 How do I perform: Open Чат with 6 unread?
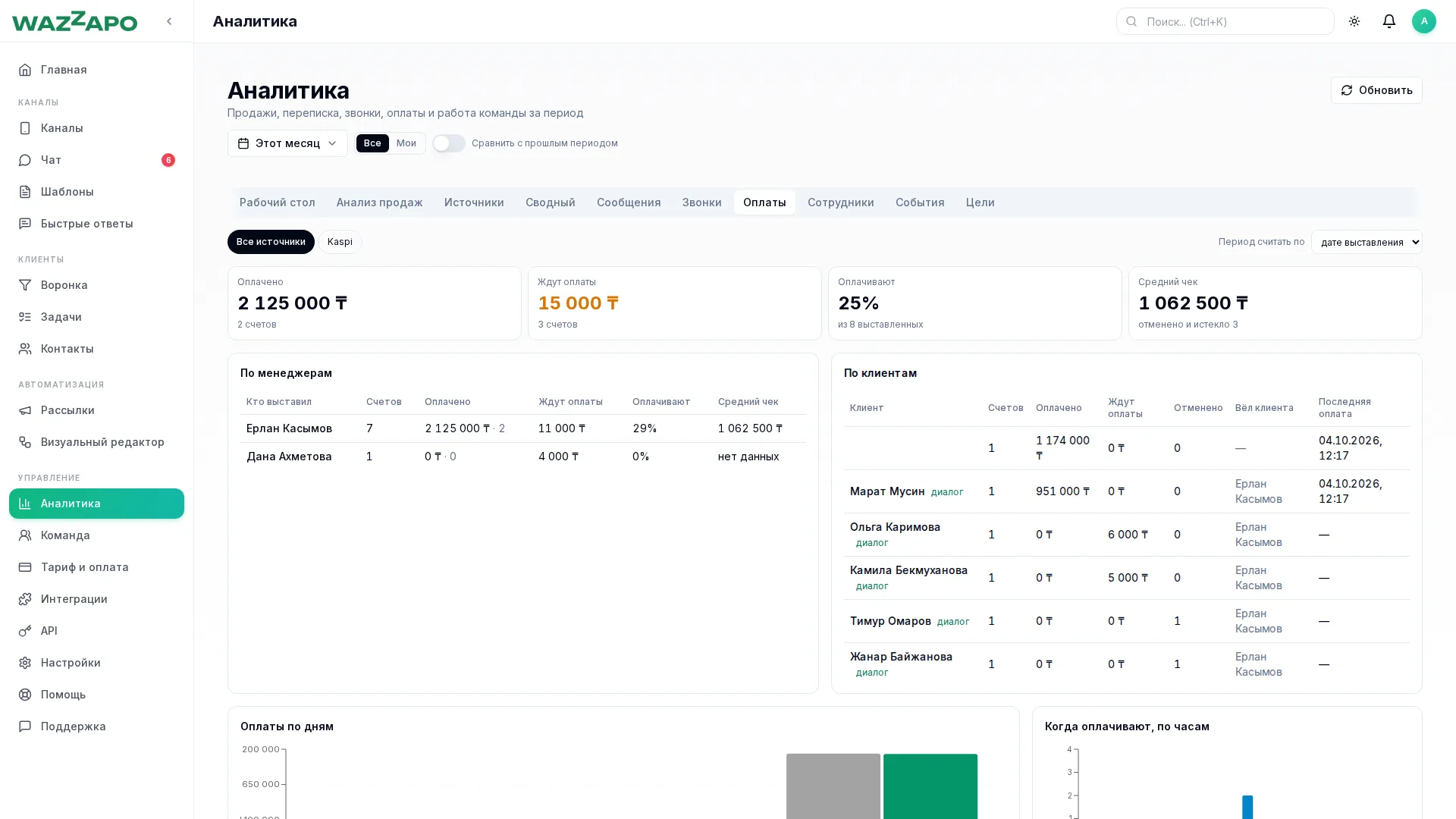[96, 160]
